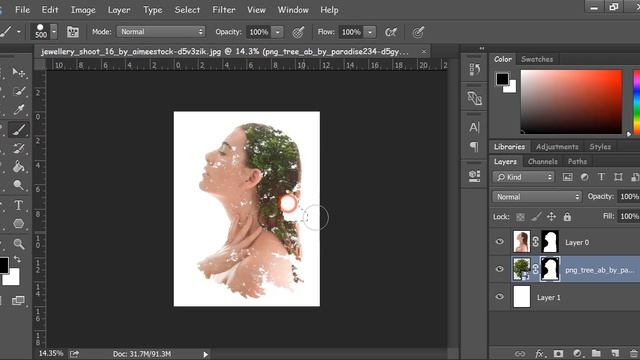Image resolution: width=640 pixels, height=360 pixels.
Task: Open the Flow slider dropdown arrow
Action: coord(370,32)
